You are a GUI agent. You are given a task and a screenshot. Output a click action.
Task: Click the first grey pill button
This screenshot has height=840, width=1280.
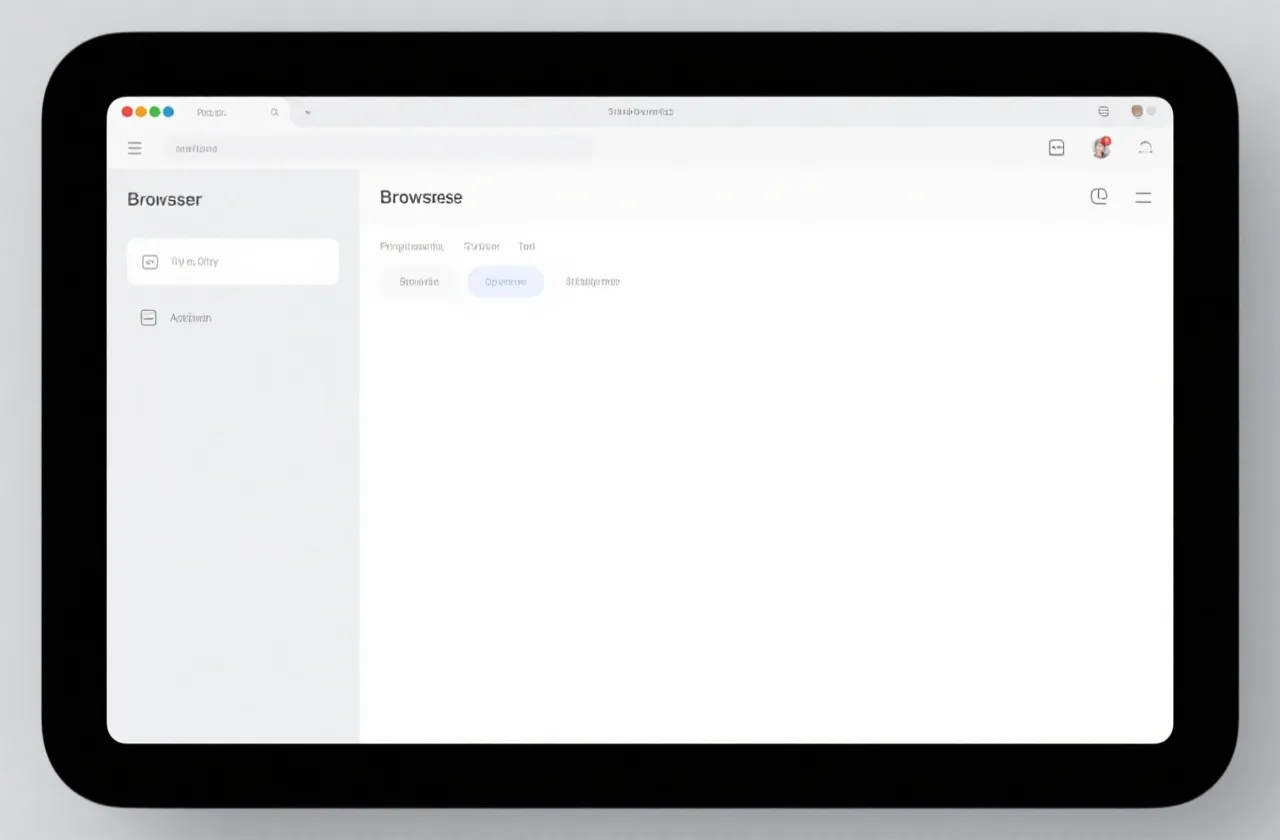point(419,282)
